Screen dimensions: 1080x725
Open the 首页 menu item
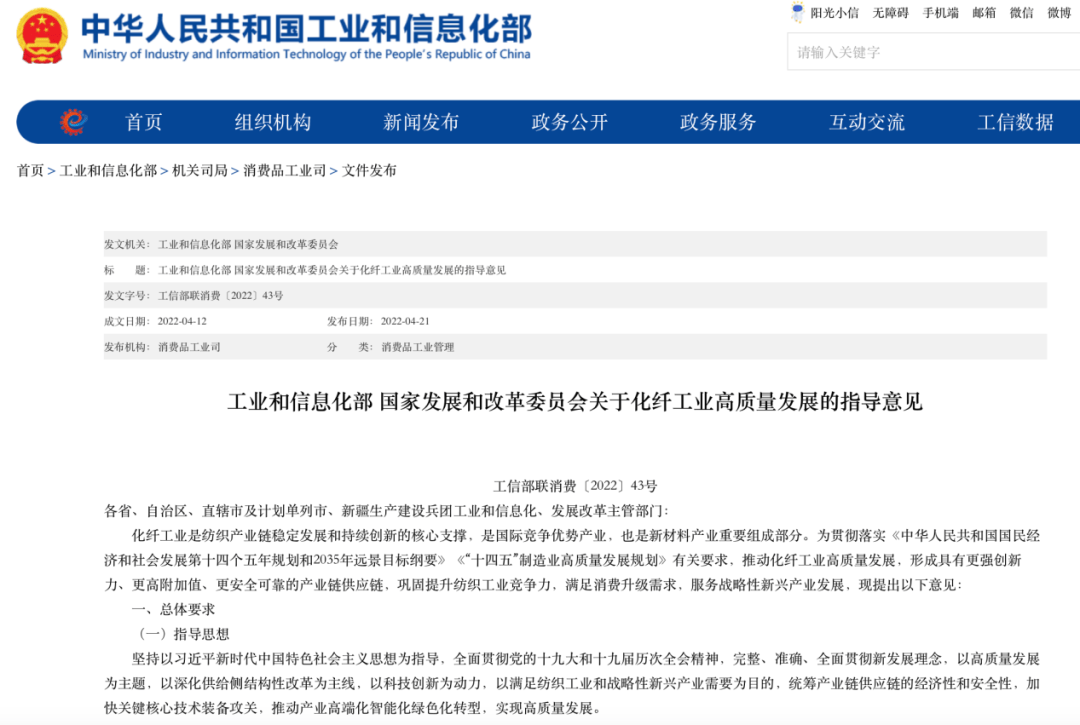tap(143, 122)
